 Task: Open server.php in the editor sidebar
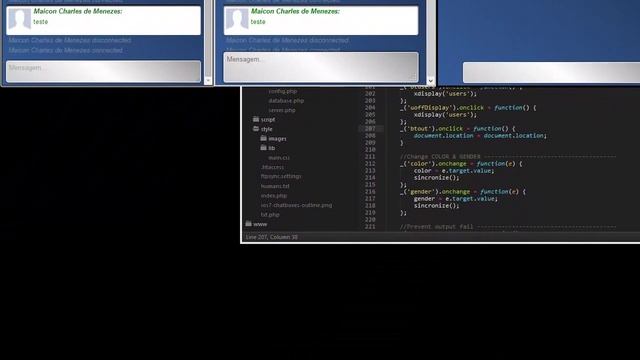(282, 110)
